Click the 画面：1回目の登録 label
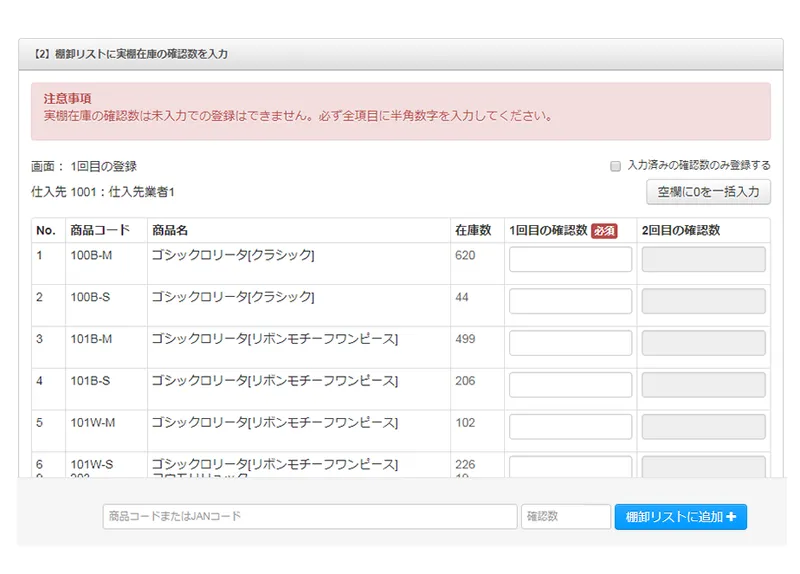This screenshot has width=800, height=574. [x=84, y=166]
